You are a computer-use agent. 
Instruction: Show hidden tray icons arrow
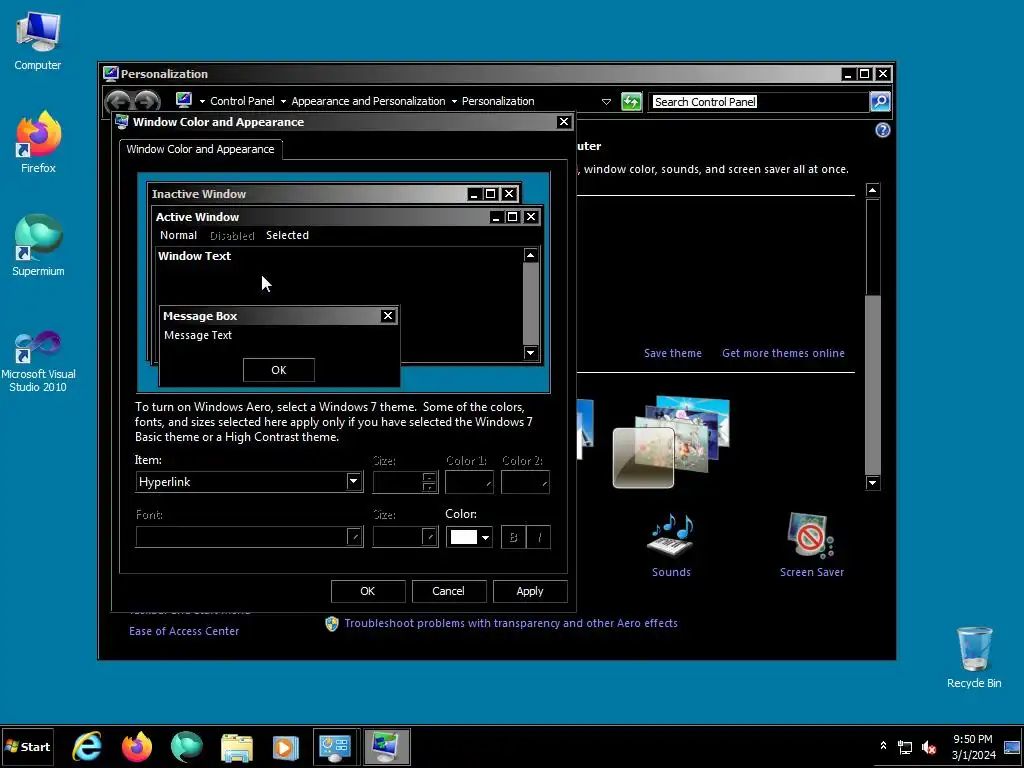tap(883, 746)
